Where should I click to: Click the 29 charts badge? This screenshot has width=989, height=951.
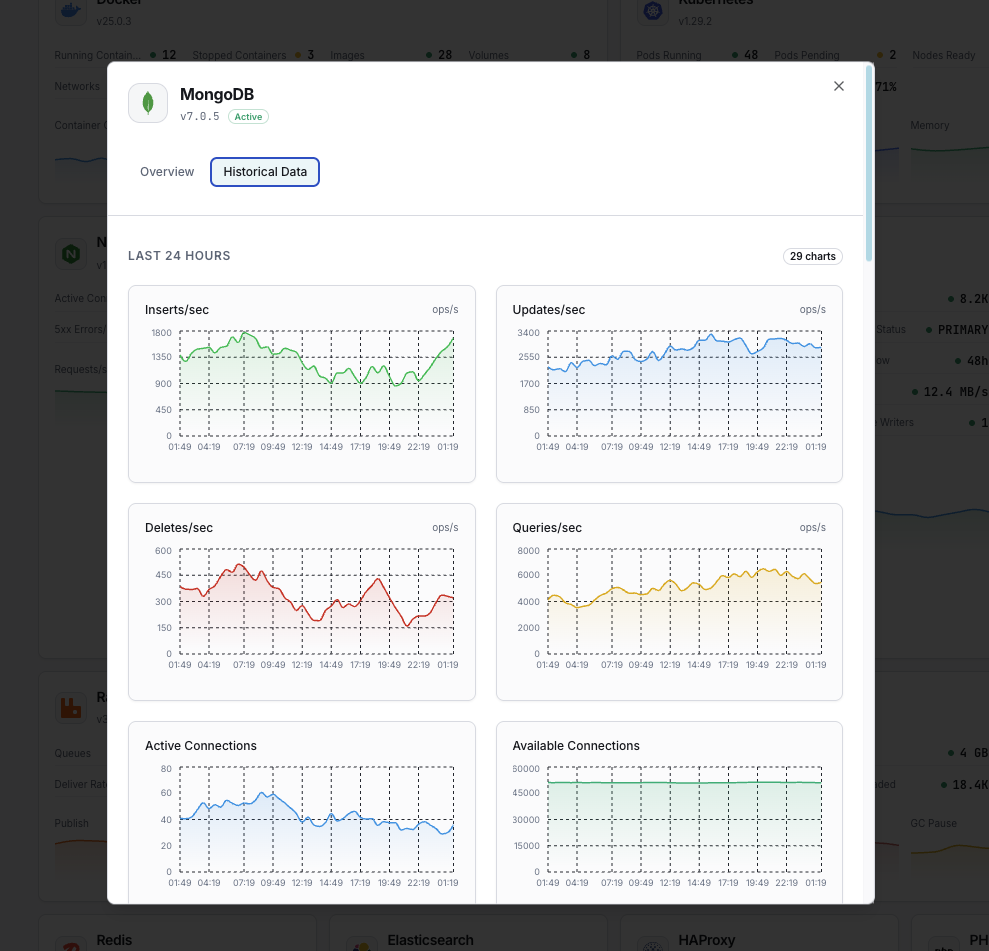tap(812, 256)
